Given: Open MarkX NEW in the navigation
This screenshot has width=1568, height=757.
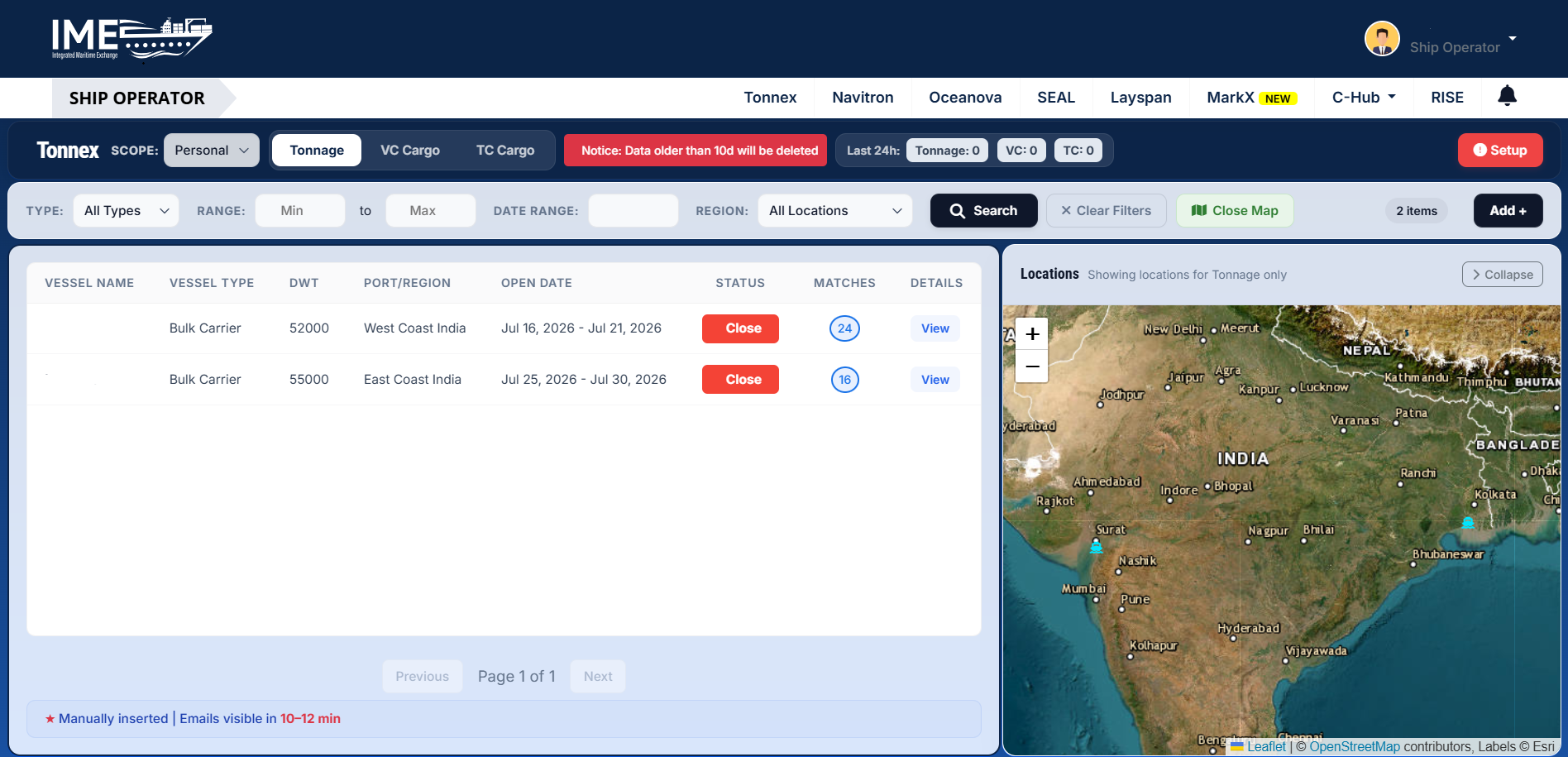Looking at the screenshot, I should tap(1252, 98).
